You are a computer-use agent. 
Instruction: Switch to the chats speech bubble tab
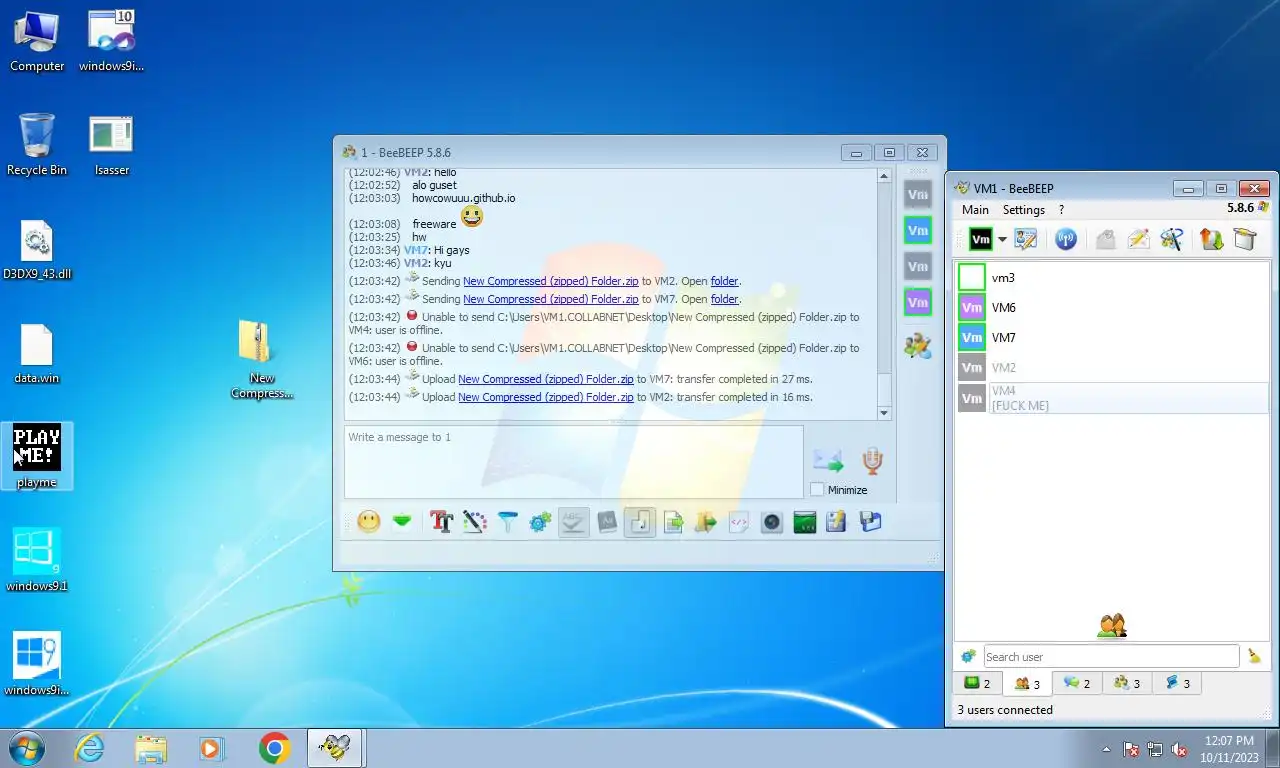pyautogui.click(x=1077, y=684)
